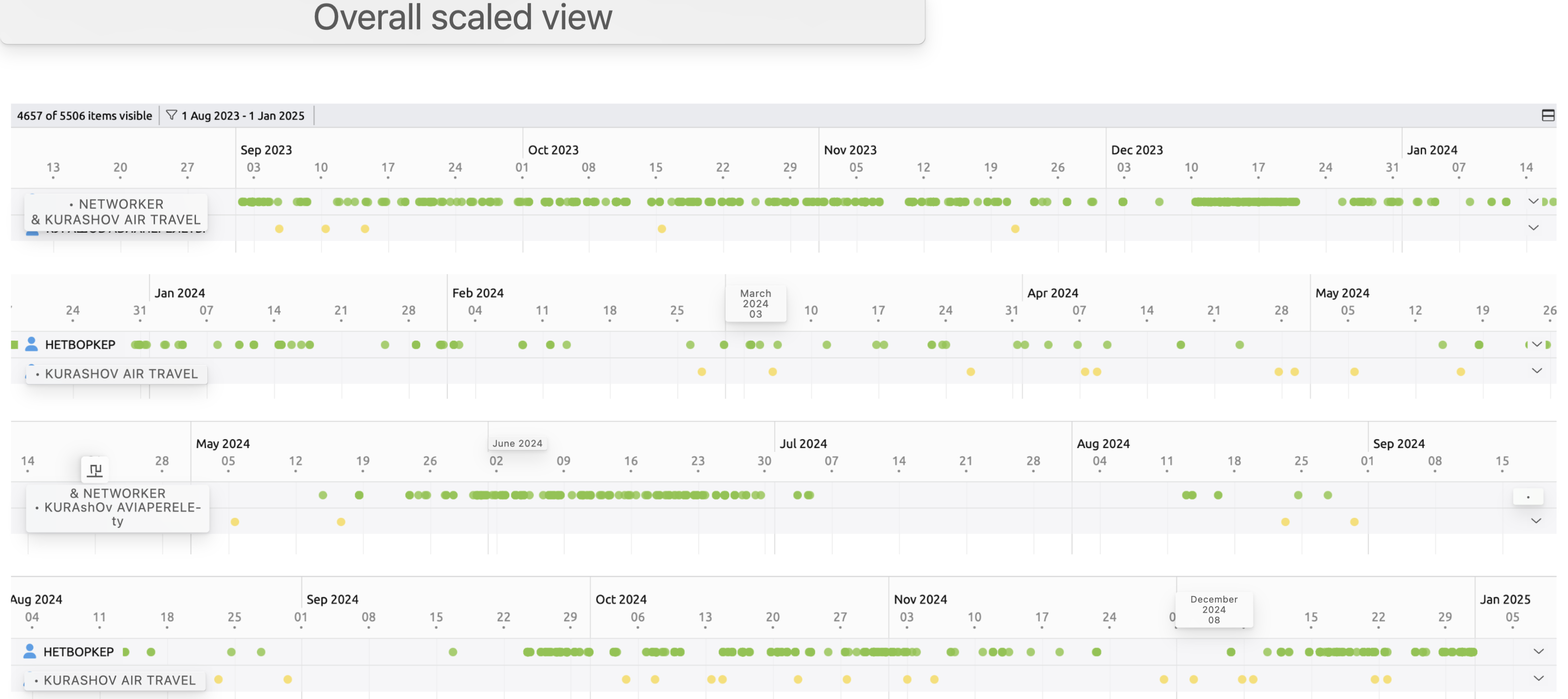Click the green square marker left of HETBOPKEP

click(x=14, y=345)
